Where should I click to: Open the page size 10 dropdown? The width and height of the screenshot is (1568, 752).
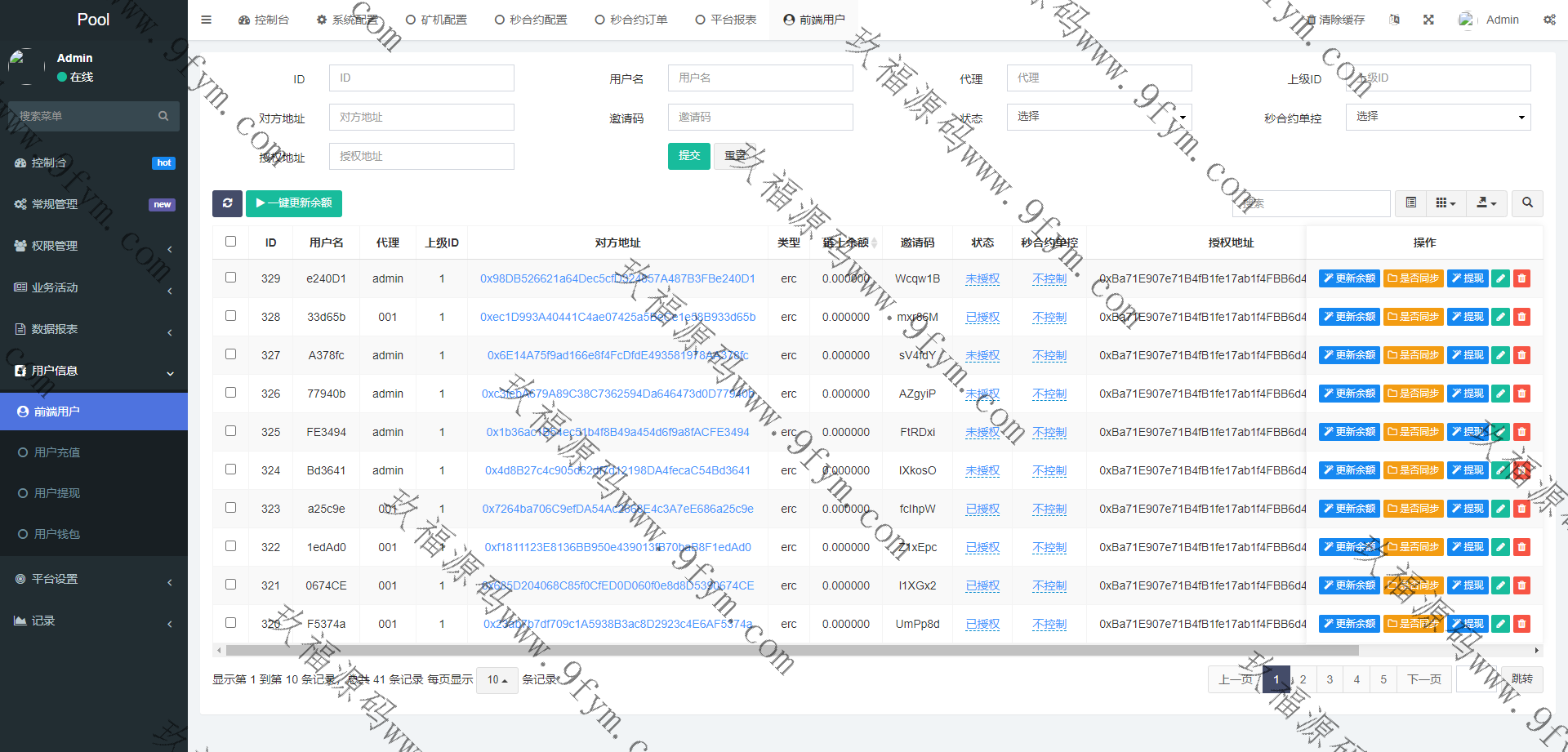[x=497, y=679]
